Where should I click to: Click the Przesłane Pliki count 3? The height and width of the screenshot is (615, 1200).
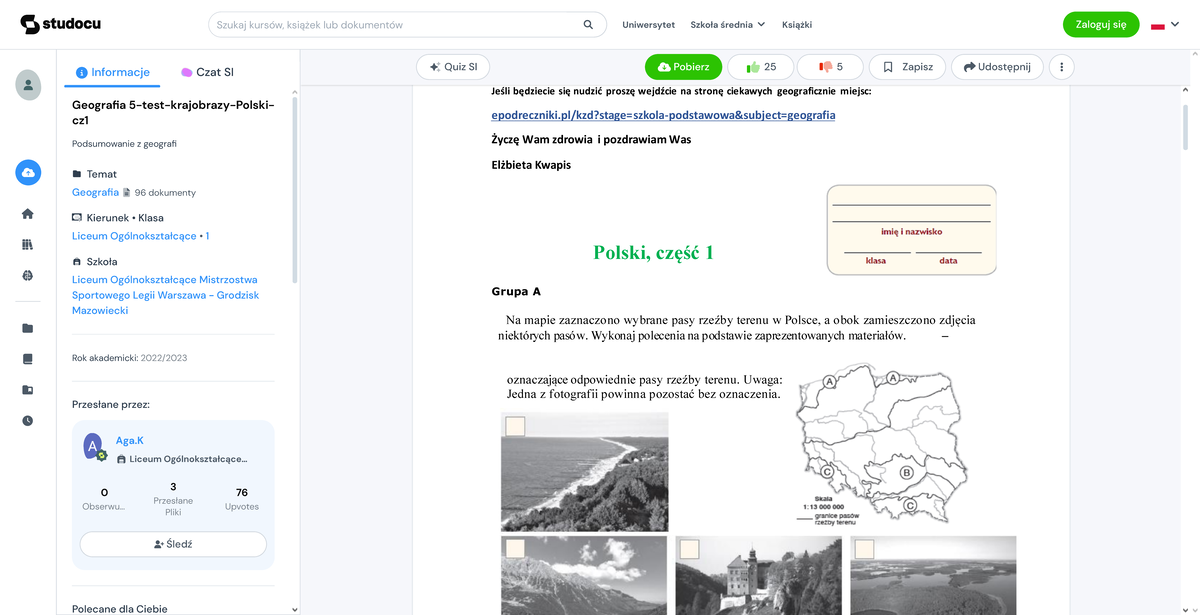click(173, 486)
